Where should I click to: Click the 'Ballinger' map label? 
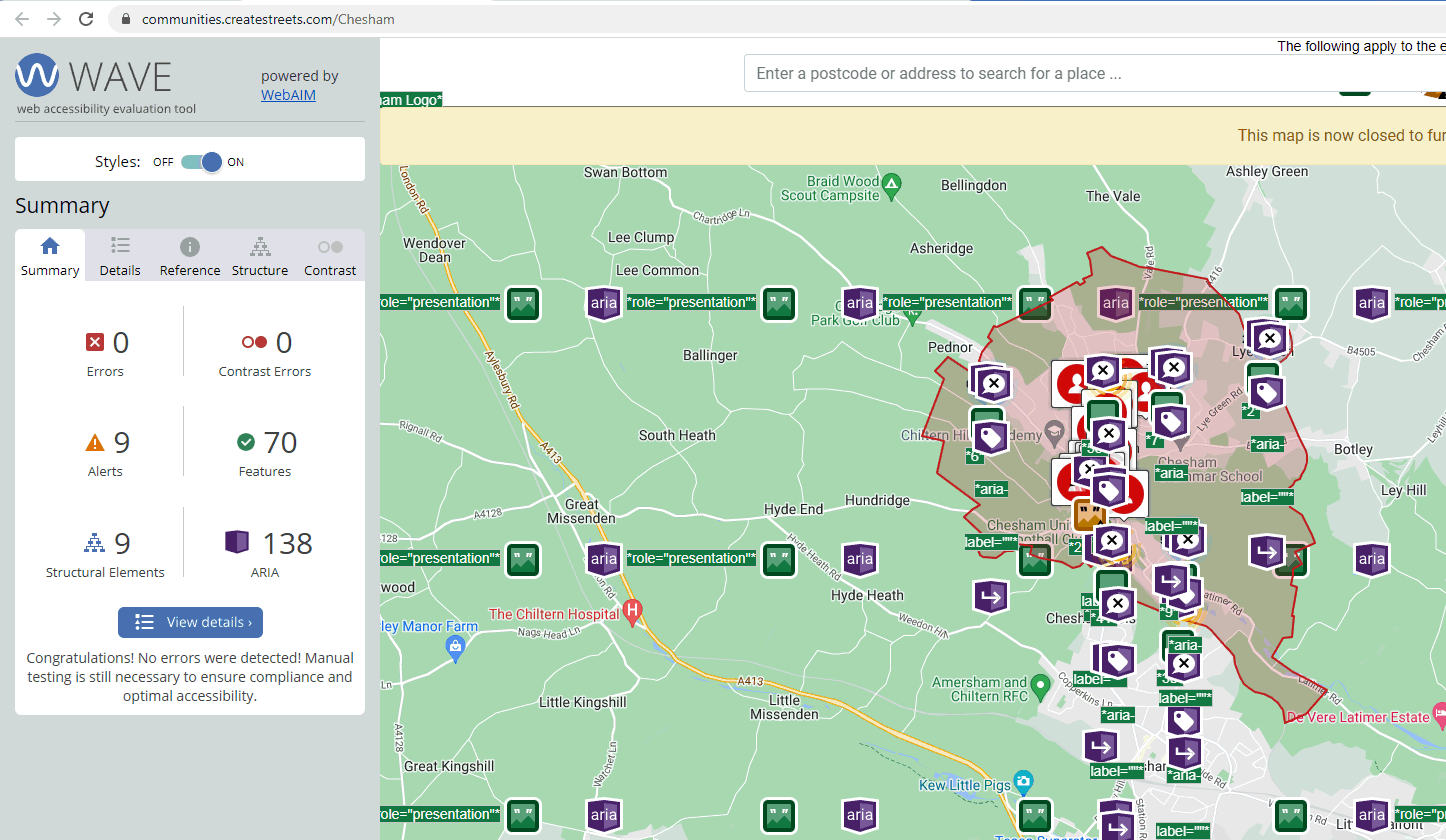pyautogui.click(x=710, y=355)
